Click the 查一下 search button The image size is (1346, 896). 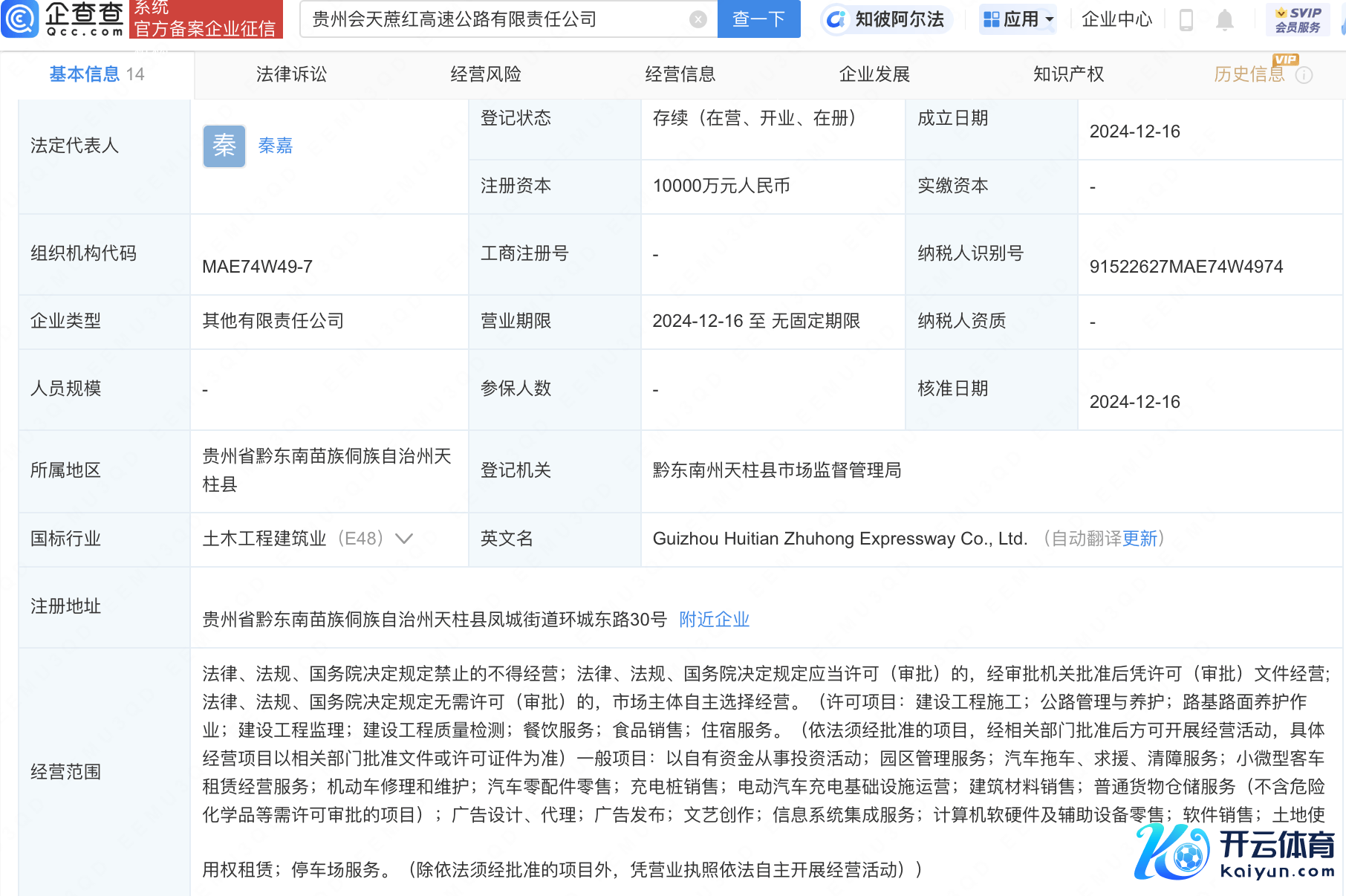pos(758,19)
